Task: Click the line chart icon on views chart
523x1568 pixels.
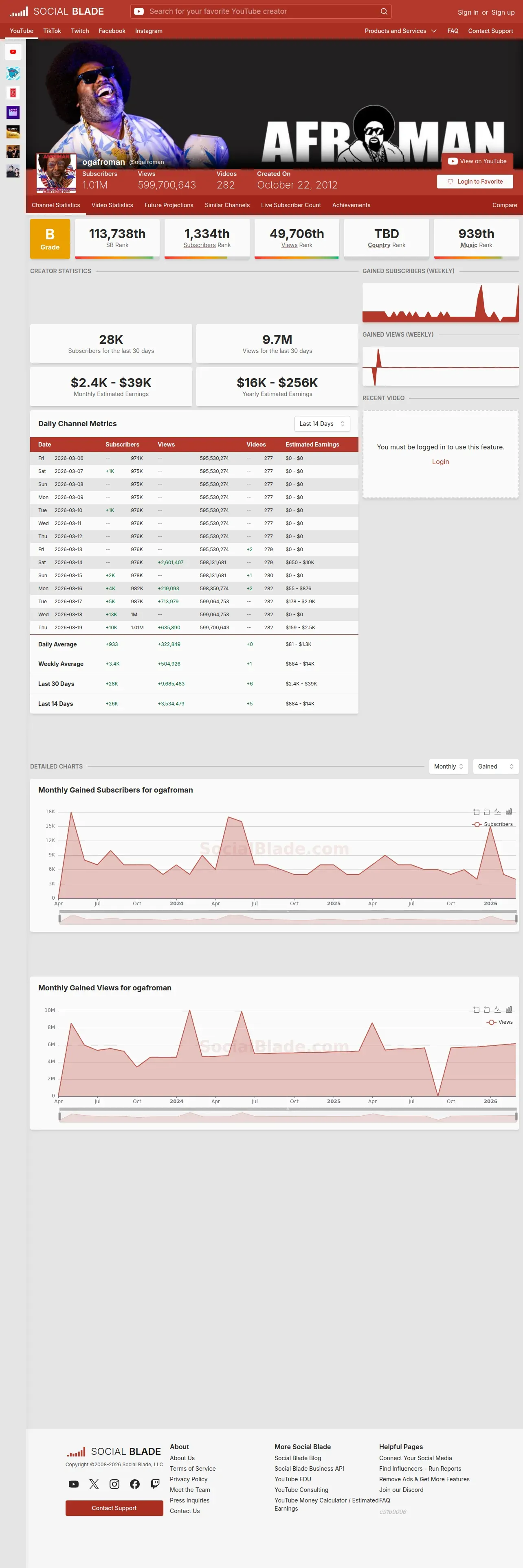Action: click(x=497, y=1010)
